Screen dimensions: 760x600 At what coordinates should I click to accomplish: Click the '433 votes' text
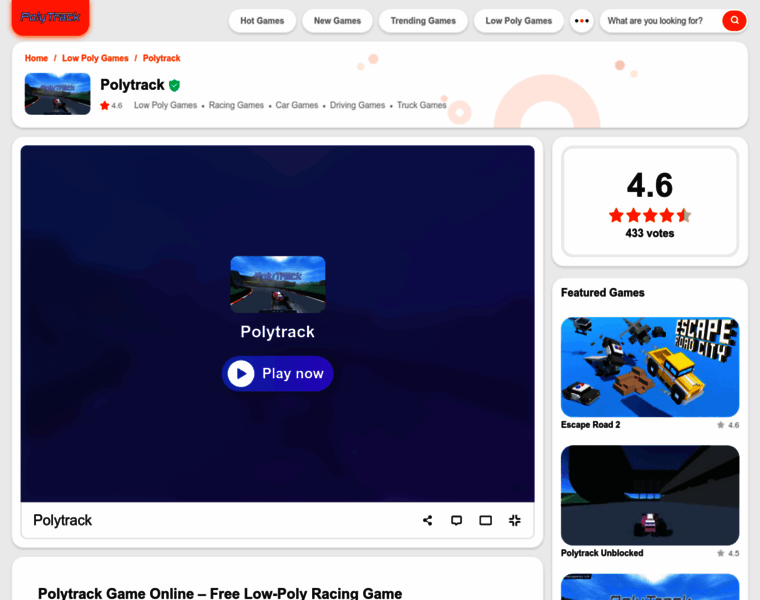[650, 234]
